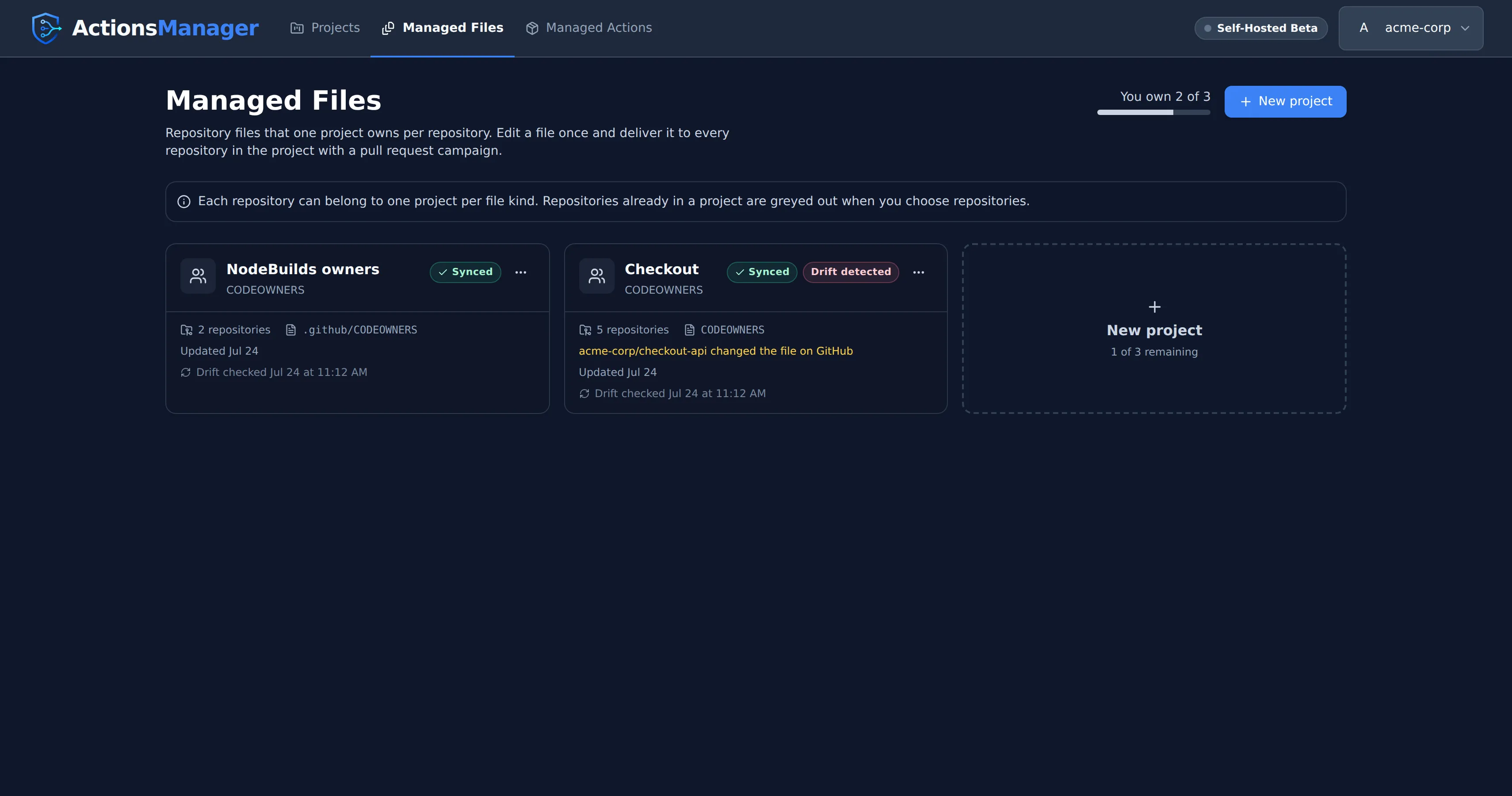Click the '1 of 3 remaining' text

[1154, 352]
